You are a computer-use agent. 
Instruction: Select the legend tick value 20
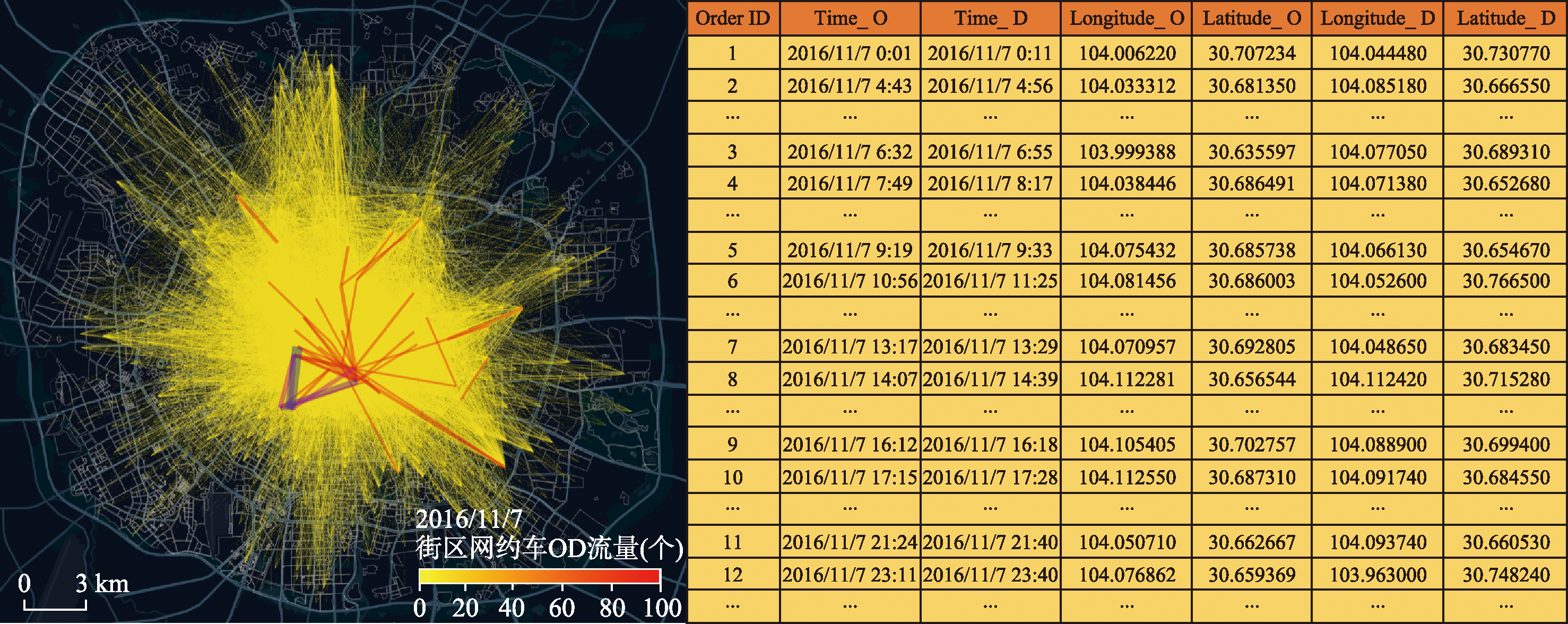point(465,608)
